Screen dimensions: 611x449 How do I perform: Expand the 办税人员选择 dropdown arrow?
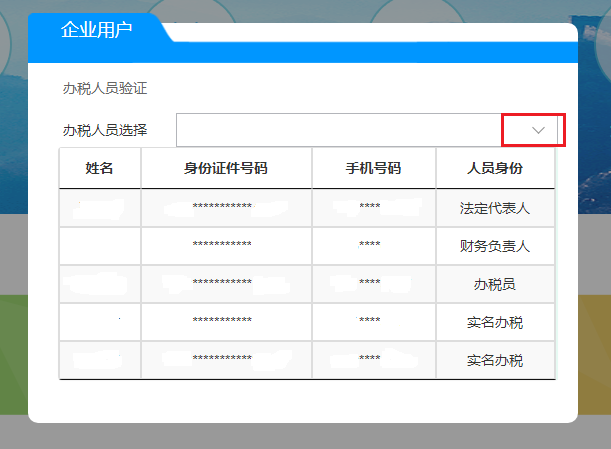click(539, 130)
